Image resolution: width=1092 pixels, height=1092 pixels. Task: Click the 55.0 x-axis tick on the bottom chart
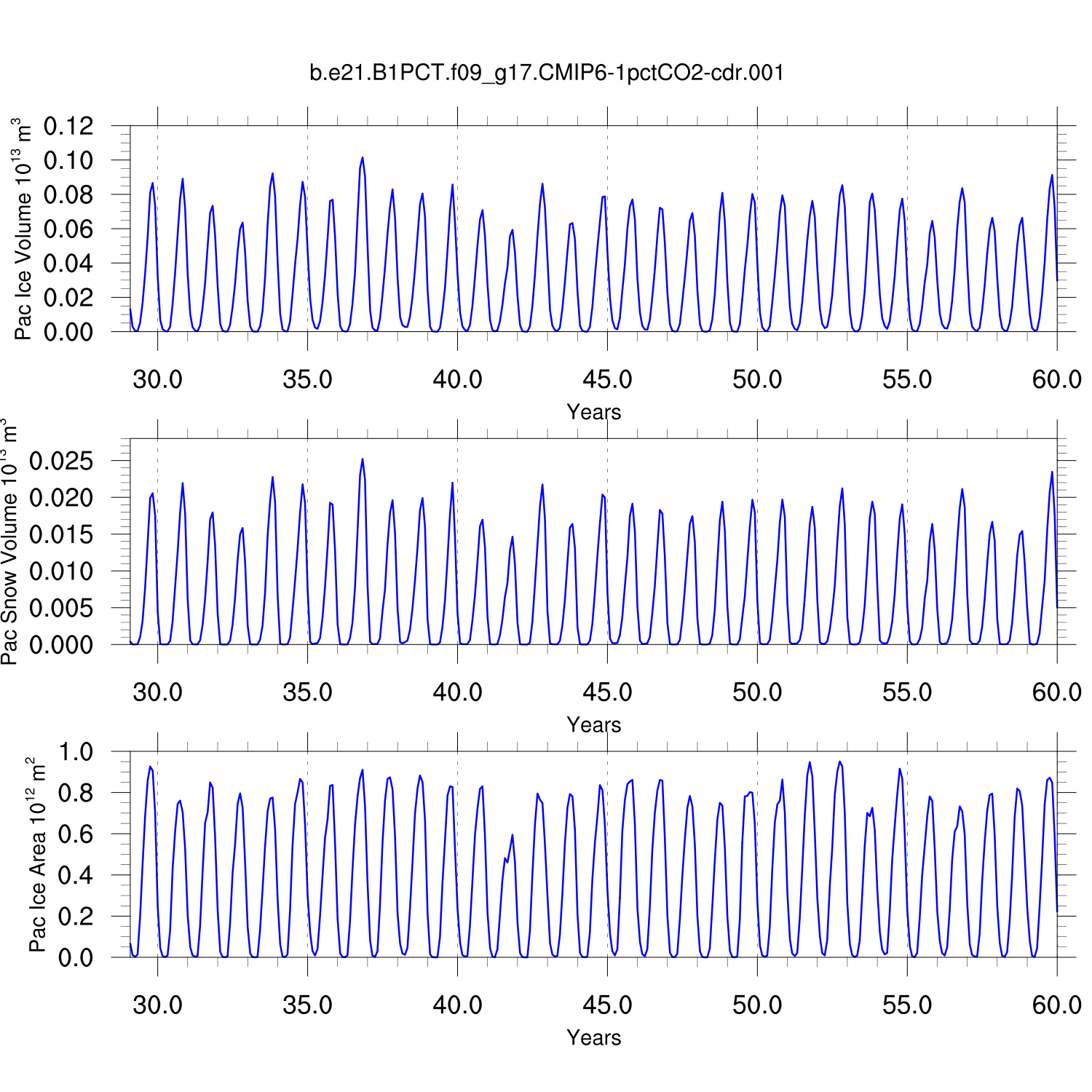907,1005
